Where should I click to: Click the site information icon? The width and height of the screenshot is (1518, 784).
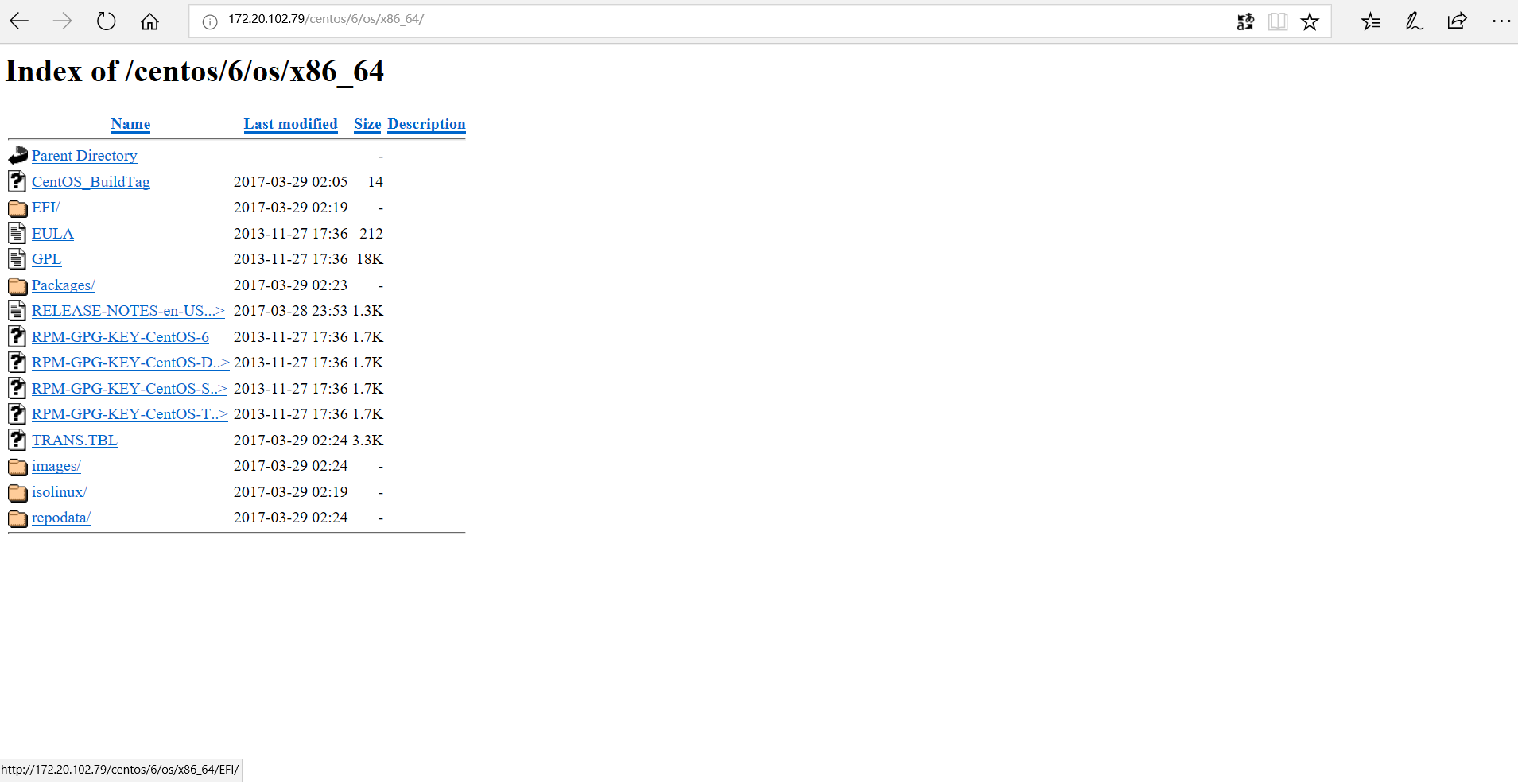point(210,22)
